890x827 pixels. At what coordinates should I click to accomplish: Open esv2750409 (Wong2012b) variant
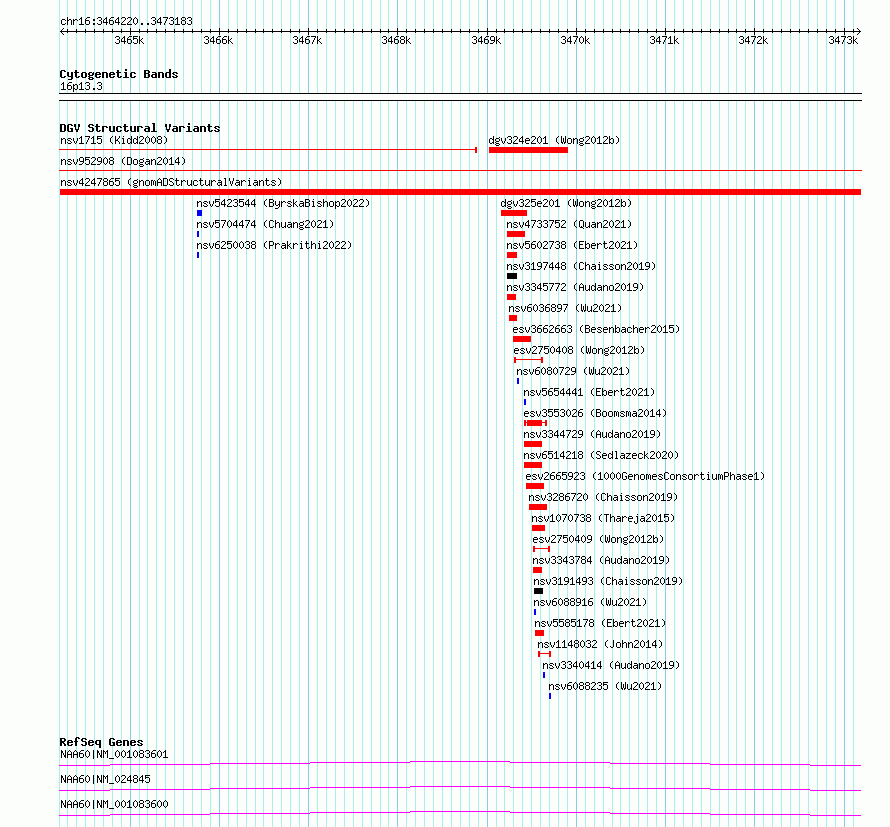[x=598, y=539]
